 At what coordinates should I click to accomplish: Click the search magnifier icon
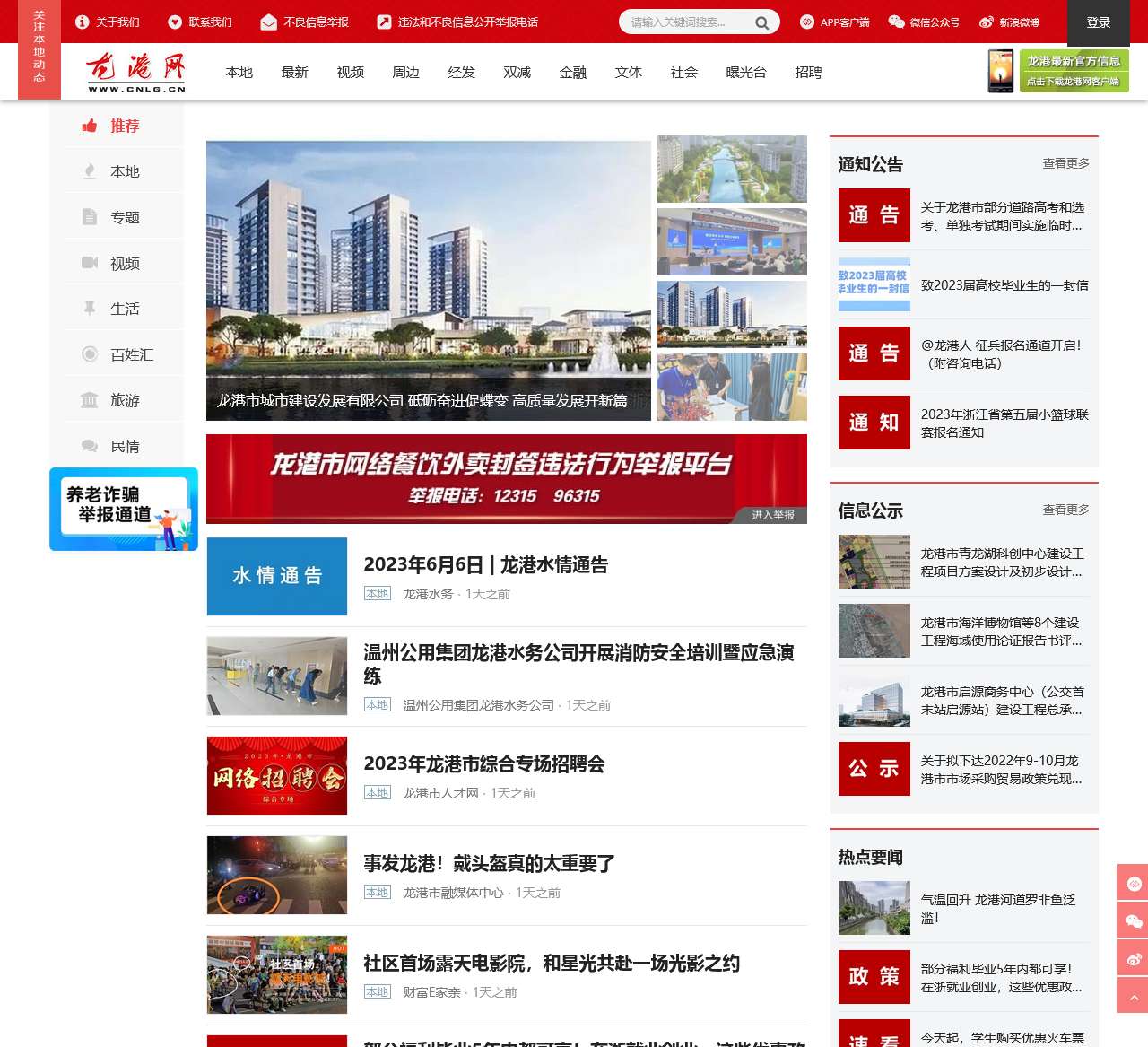tap(762, 22)
